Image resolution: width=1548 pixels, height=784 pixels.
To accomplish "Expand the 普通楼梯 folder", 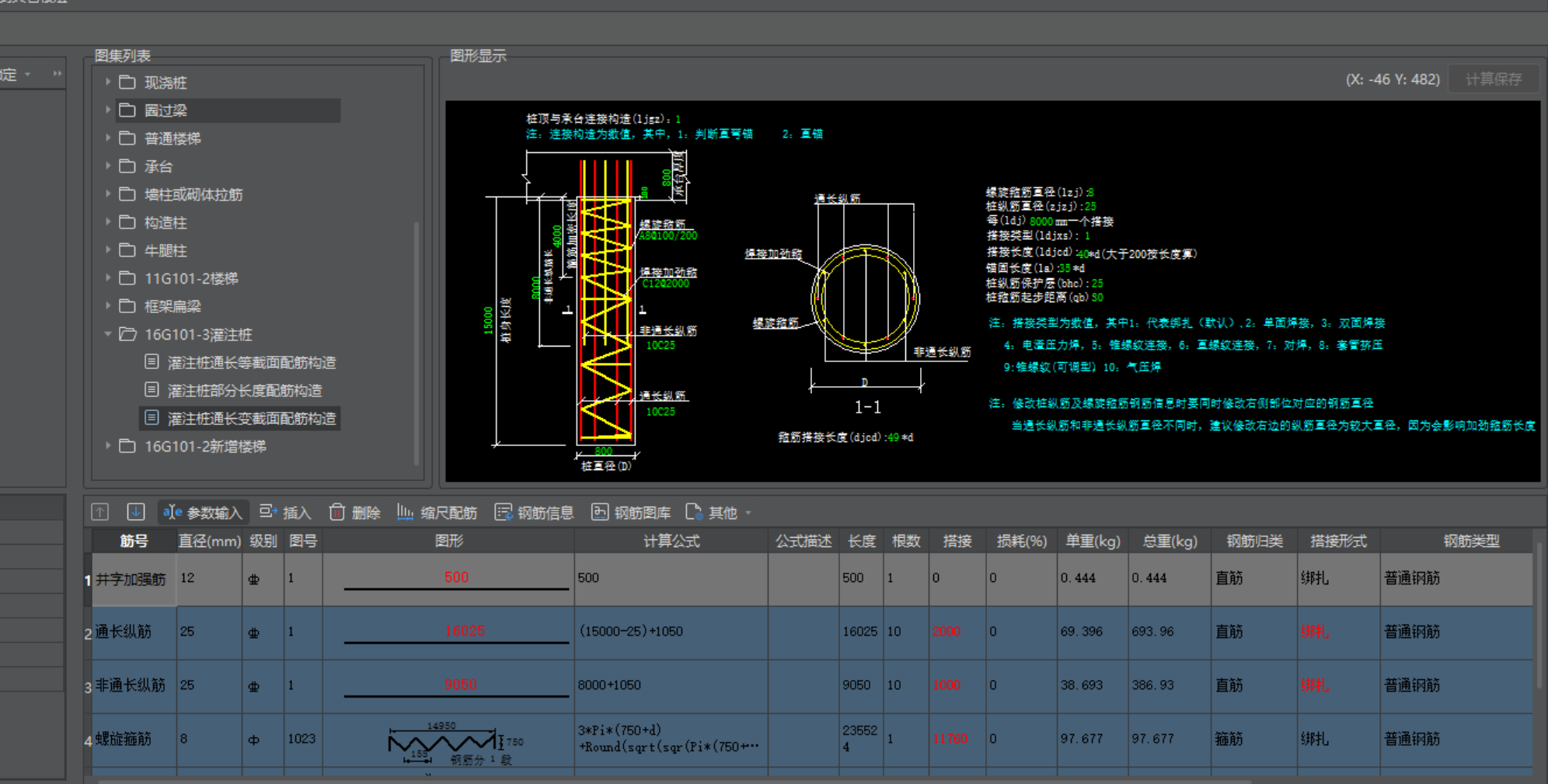I will point(108,138).
